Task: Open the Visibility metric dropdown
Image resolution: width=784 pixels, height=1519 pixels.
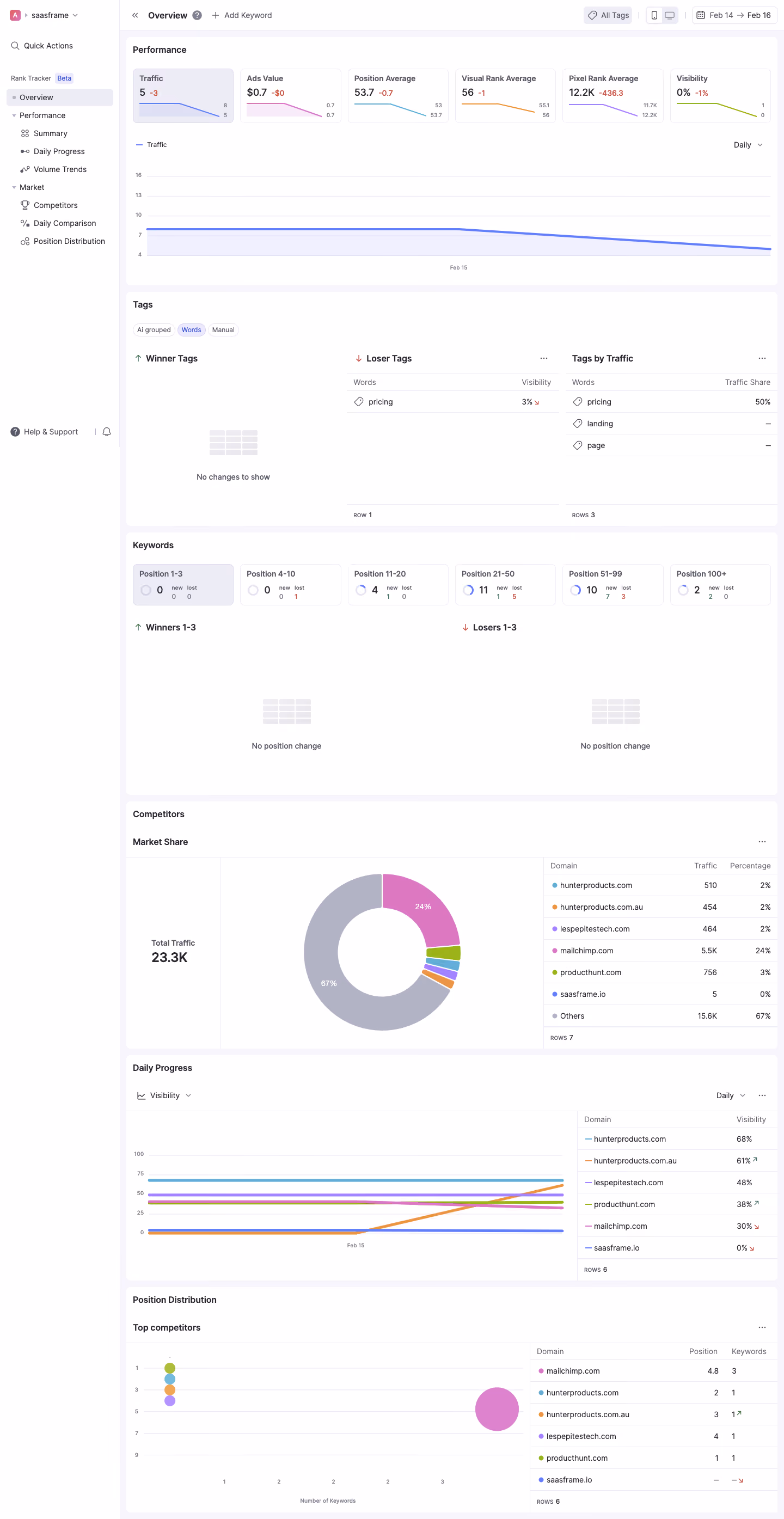Action: (164, 1095)
